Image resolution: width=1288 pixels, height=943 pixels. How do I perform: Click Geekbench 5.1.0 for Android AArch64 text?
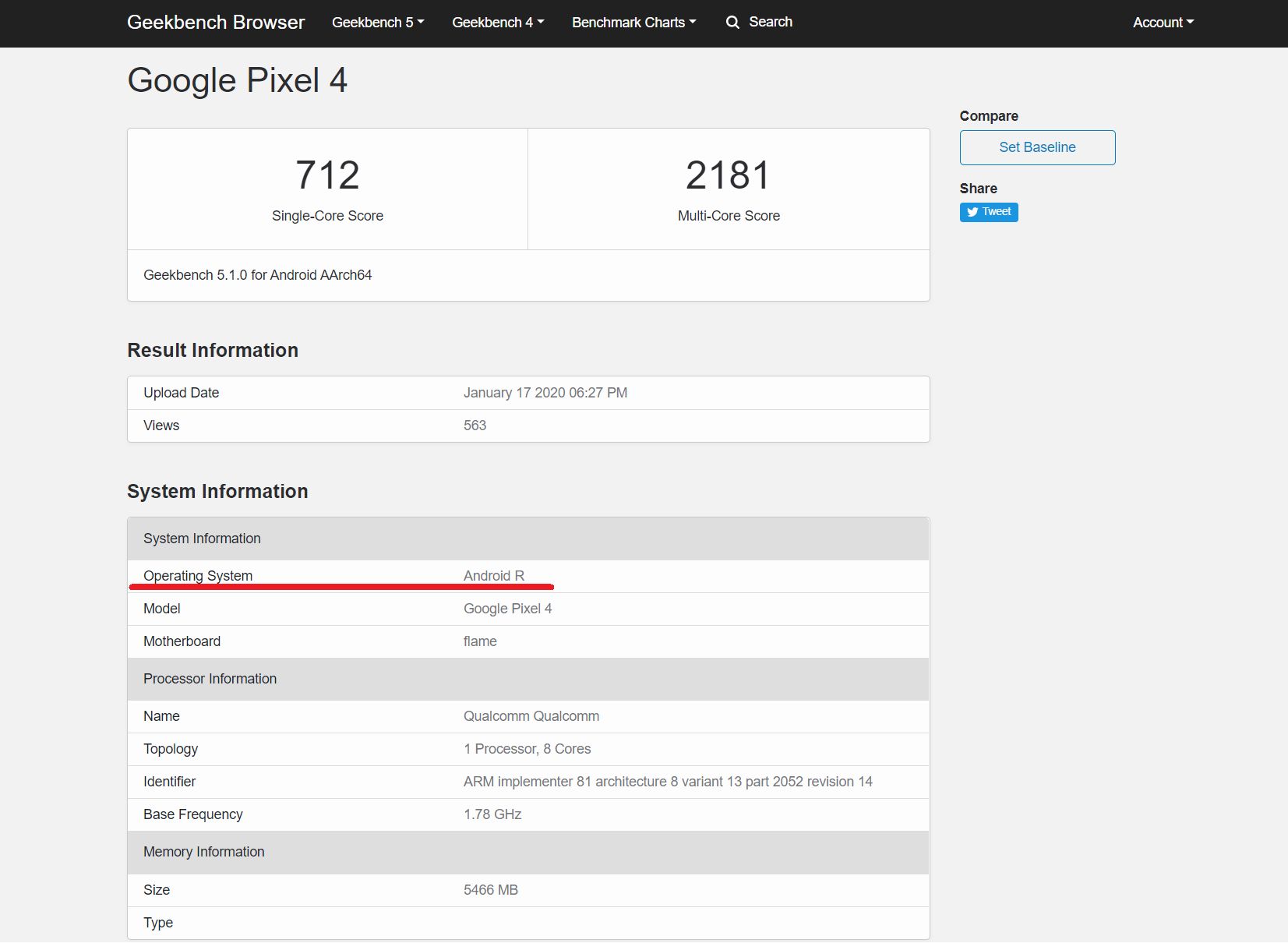tap(258, 275)
